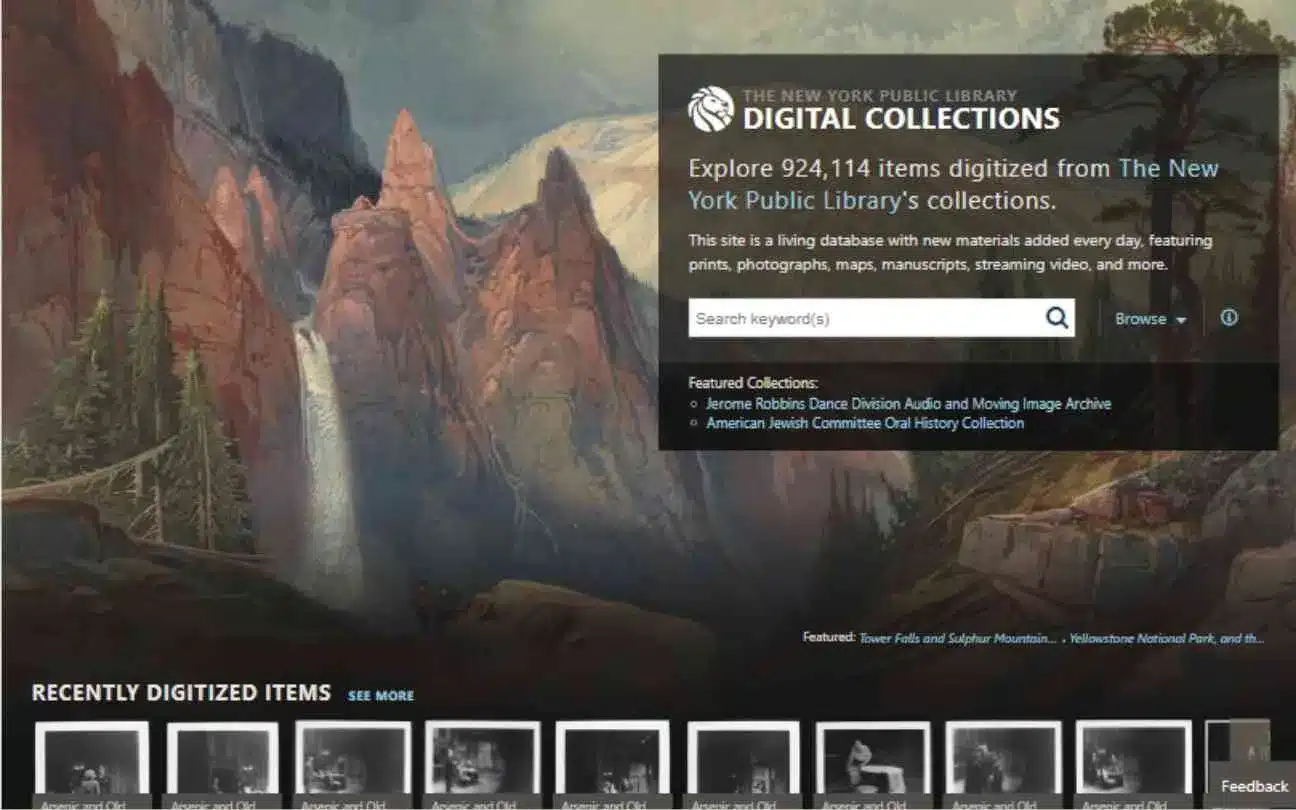Open featured Yellowstone National Park link
The image size is (1296, 810).
point(1166,638)
